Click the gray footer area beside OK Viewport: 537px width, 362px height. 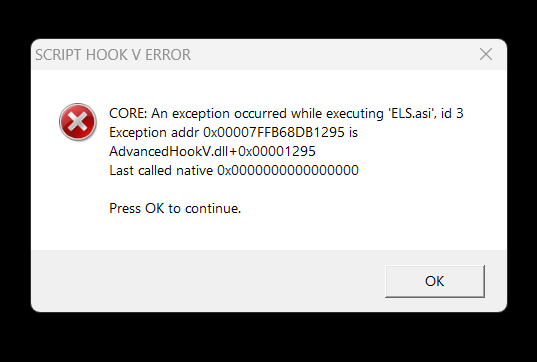pos(205,281)
